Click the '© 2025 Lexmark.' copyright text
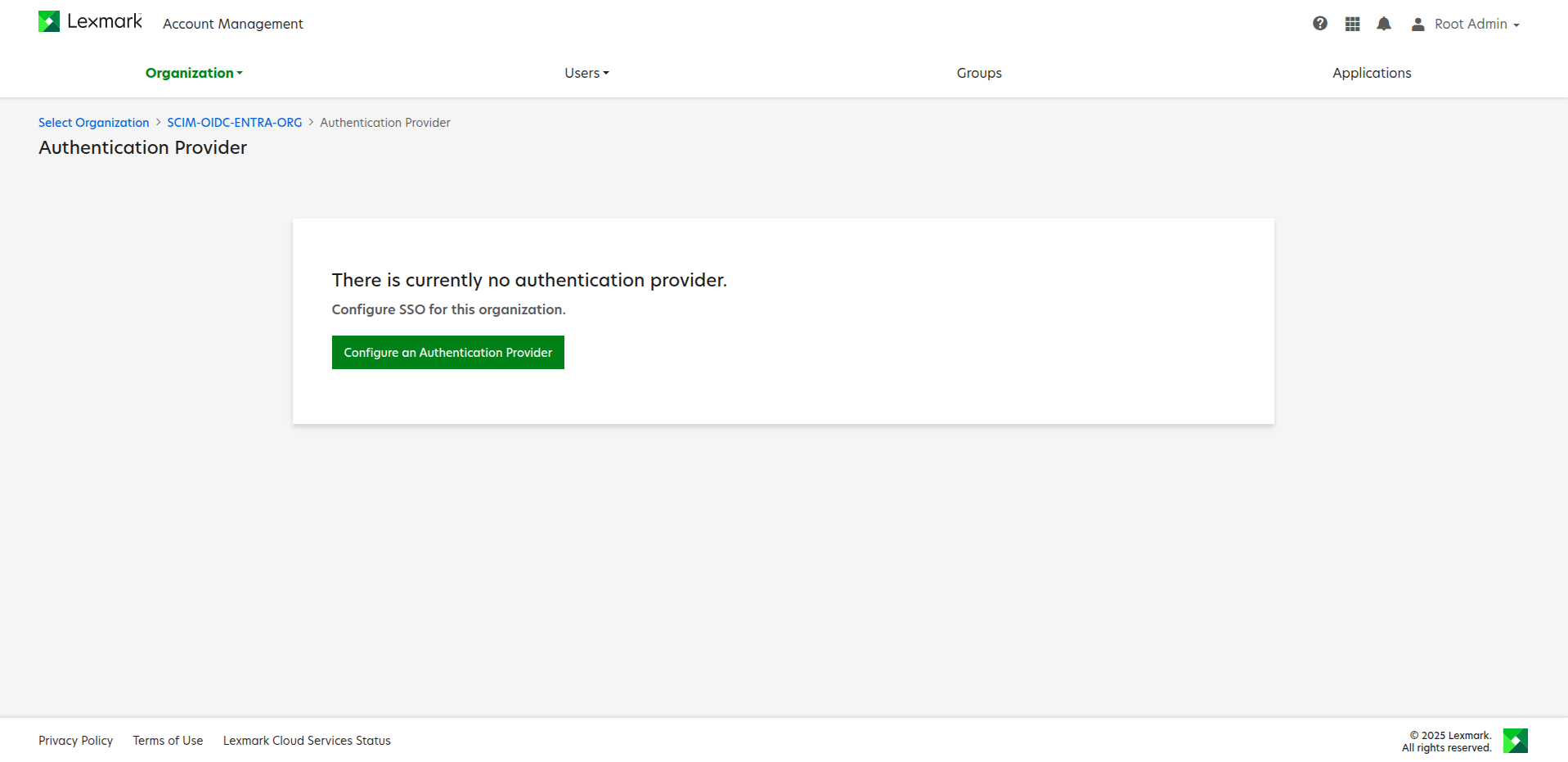Screen dimensions: 1568x762 coord(1450,735)
